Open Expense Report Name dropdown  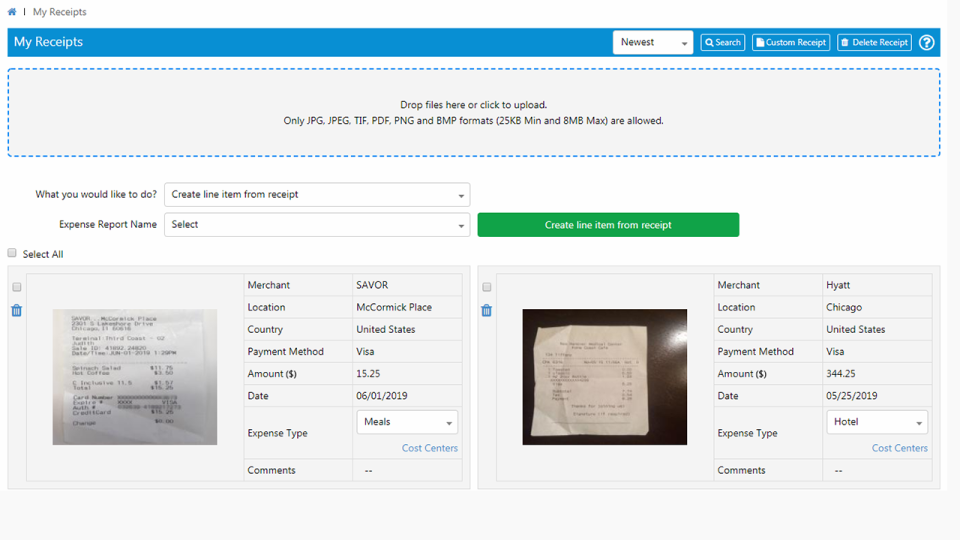click(317, 225)
